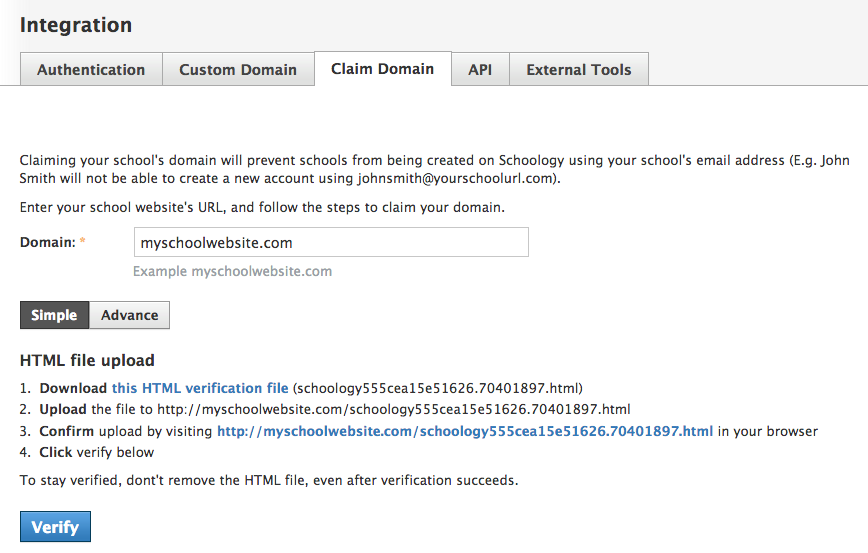Click the Integration page heading
Image resolution: width=868 pixels, height=553 pixels.
(76, 25)
